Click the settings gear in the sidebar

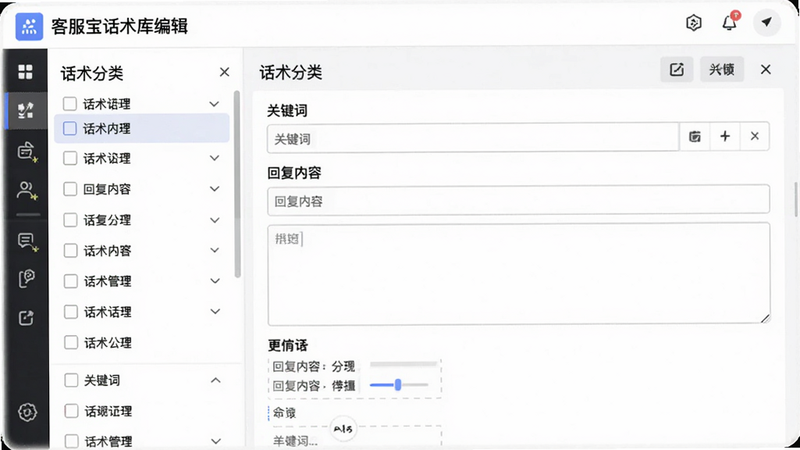(27, 412)
